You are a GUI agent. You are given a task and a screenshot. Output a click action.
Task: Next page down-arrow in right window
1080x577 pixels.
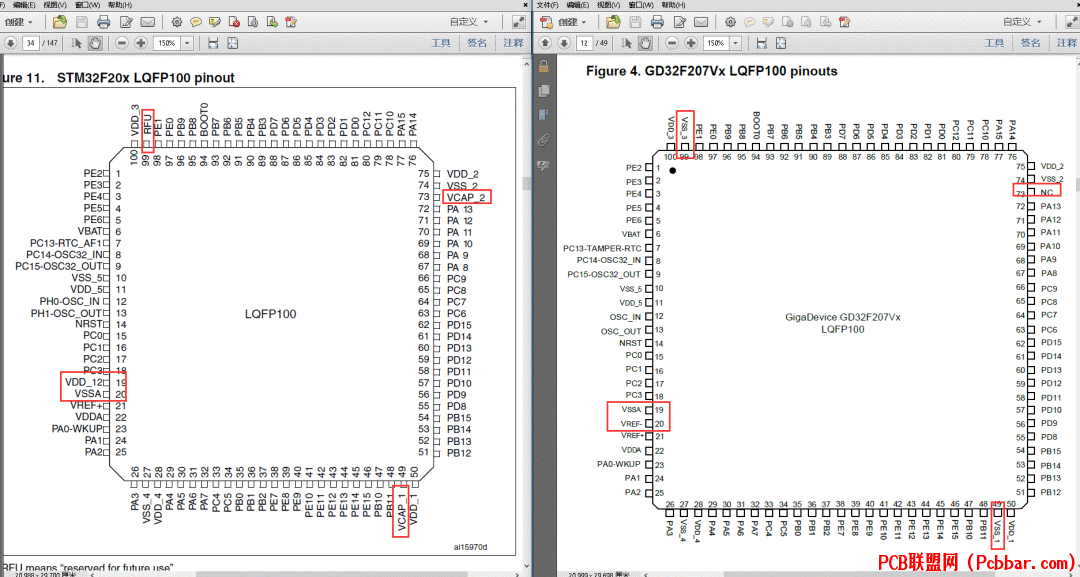click(564, 43)
